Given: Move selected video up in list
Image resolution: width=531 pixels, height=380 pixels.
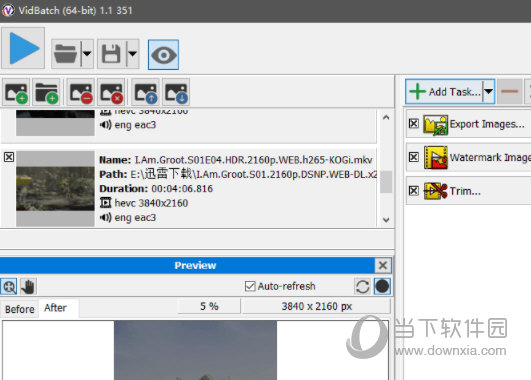Looking at the screenshot, I should (145, 92).
